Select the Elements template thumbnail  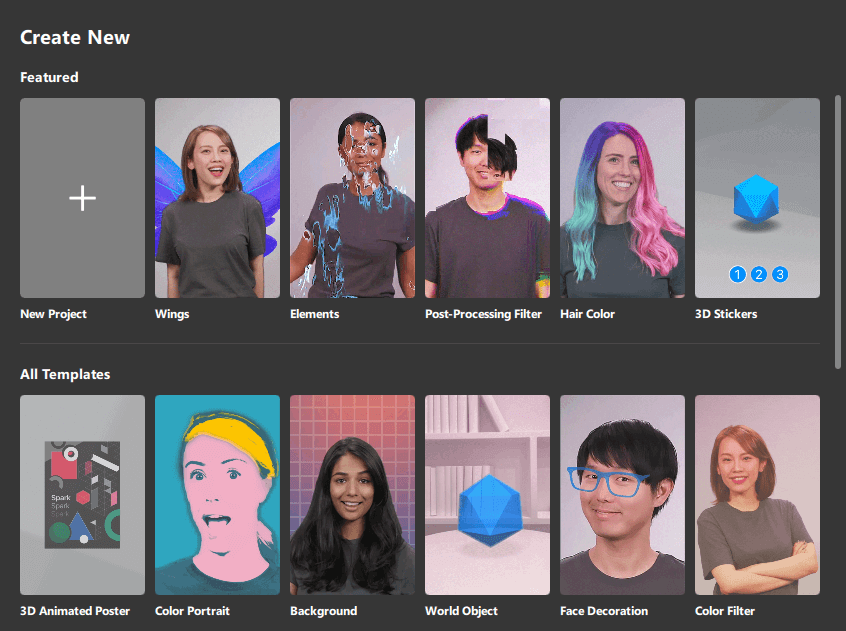(x=352, y=198)
